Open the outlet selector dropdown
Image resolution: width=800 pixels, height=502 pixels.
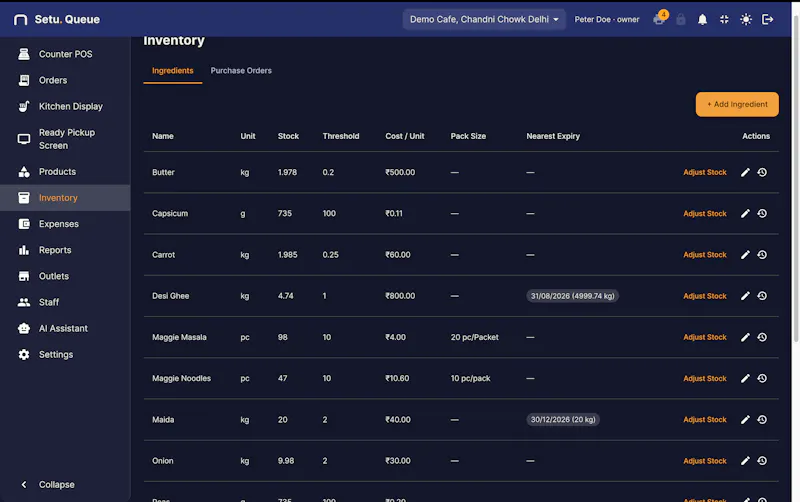tap(484, 19)
